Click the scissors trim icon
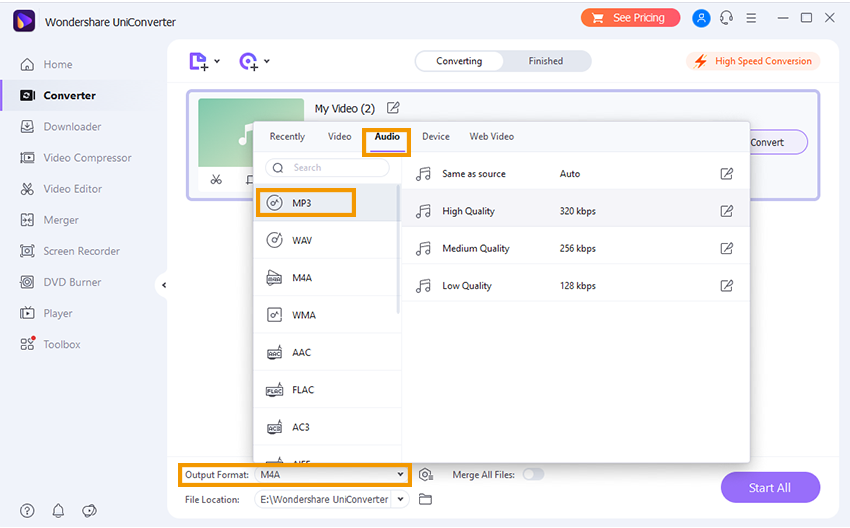The image size is (850, 528). pos(216,179)
